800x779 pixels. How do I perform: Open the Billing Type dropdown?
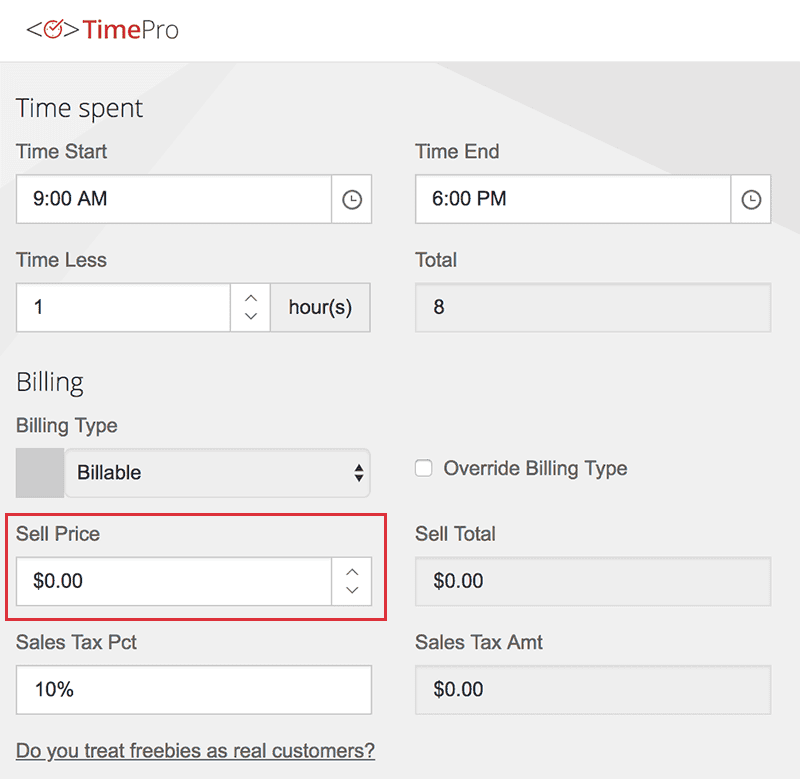pyautogui.click(x=217, y=473)
